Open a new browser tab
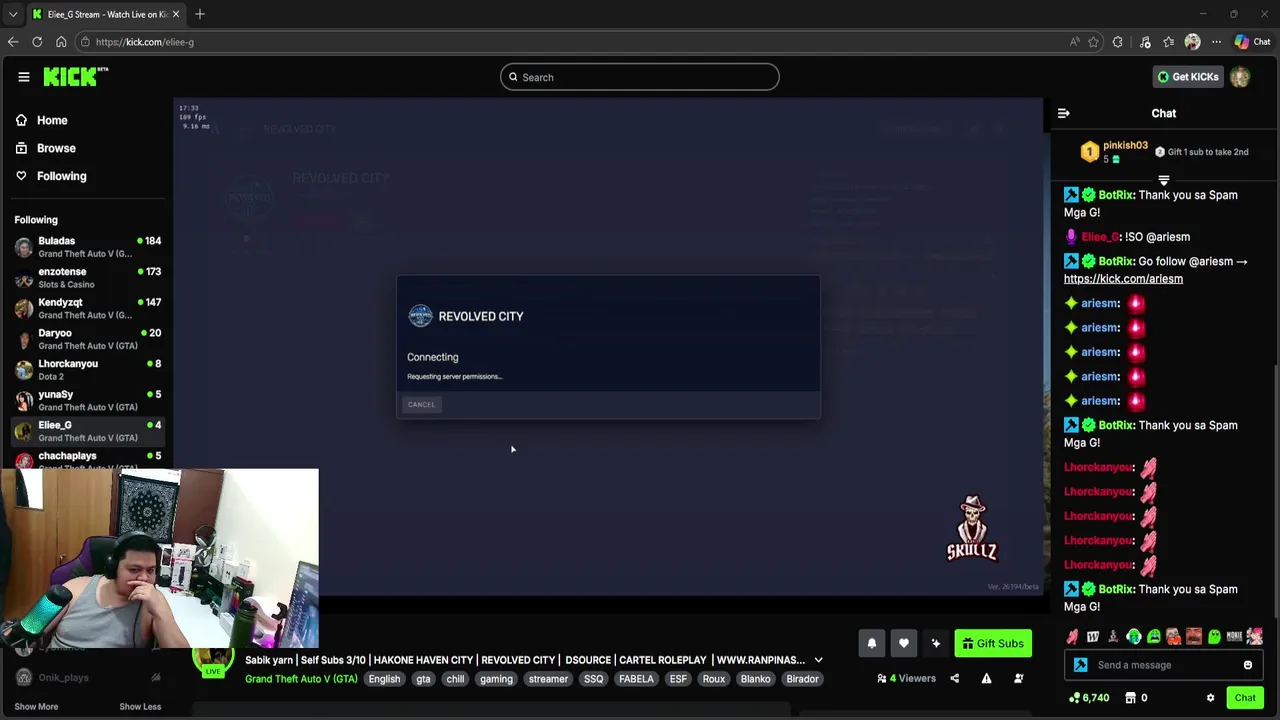Screen dimensions: 1280x720 pyautogui.click(x=200, y=14)
